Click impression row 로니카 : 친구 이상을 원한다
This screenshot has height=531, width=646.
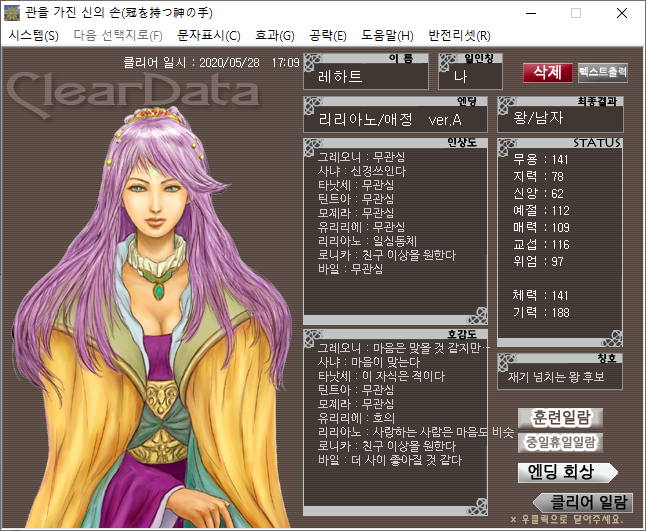[386, 255]
